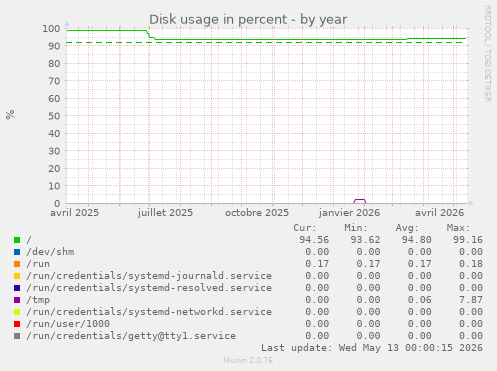Screen dimensions: 497x371
Task: Click the /dev/shm legend label
Action: click(x=50, y=252)
